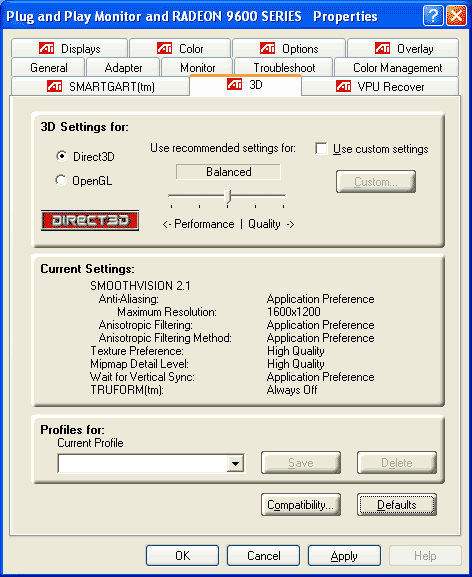Click the ATI icon on VPU Recover tab
Image resolution: width=472 pixels, height=577 pixels.
[343, 86]
